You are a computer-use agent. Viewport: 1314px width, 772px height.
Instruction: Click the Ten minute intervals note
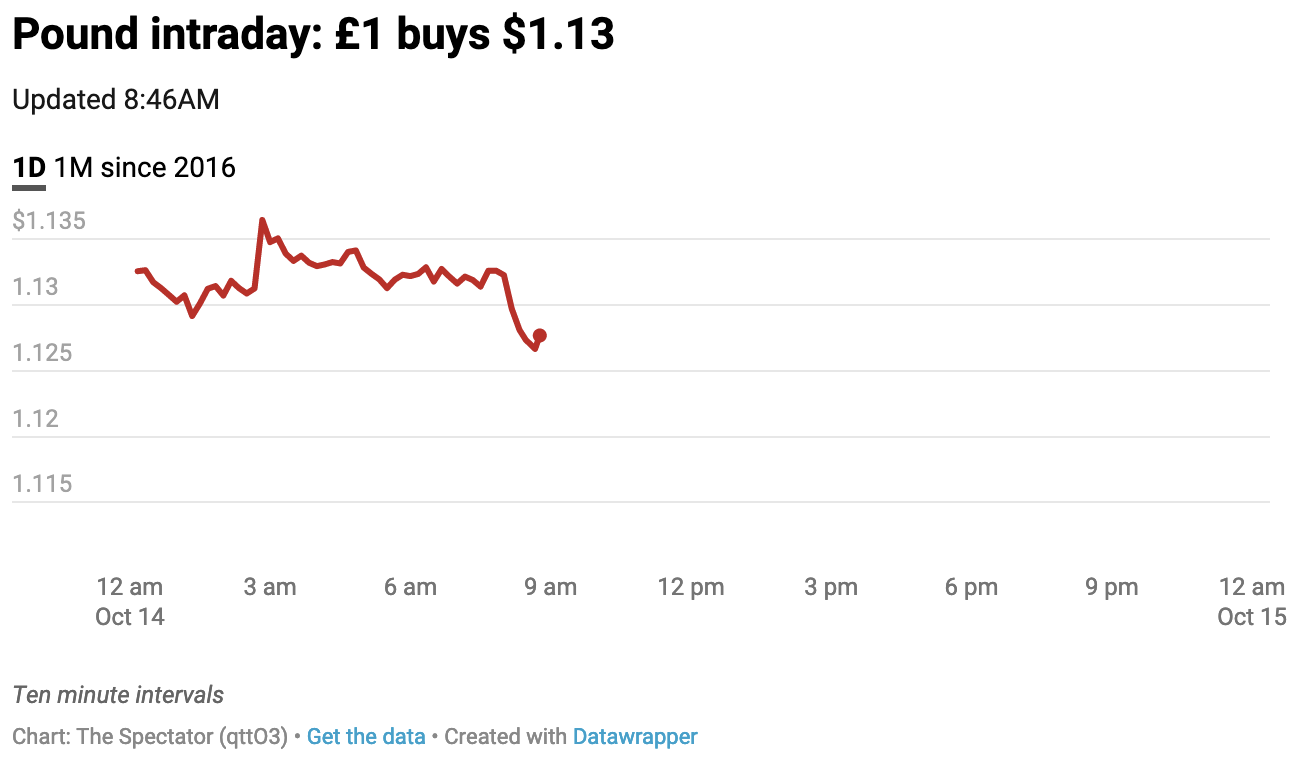(x=119, y=695)
